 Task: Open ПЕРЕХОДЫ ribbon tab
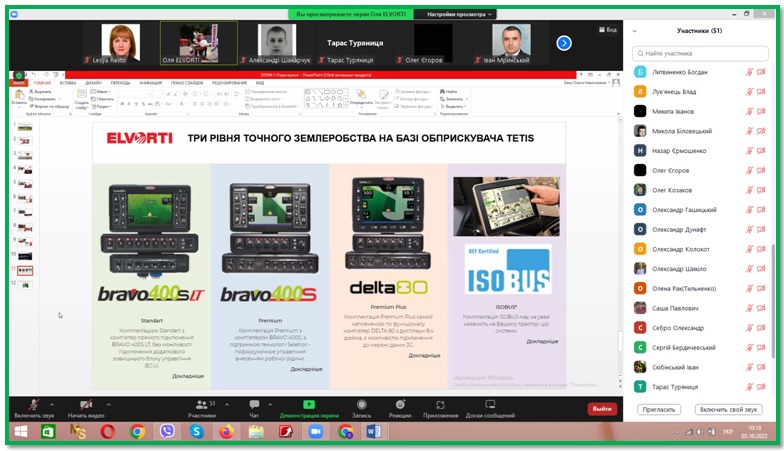point(120,83)
